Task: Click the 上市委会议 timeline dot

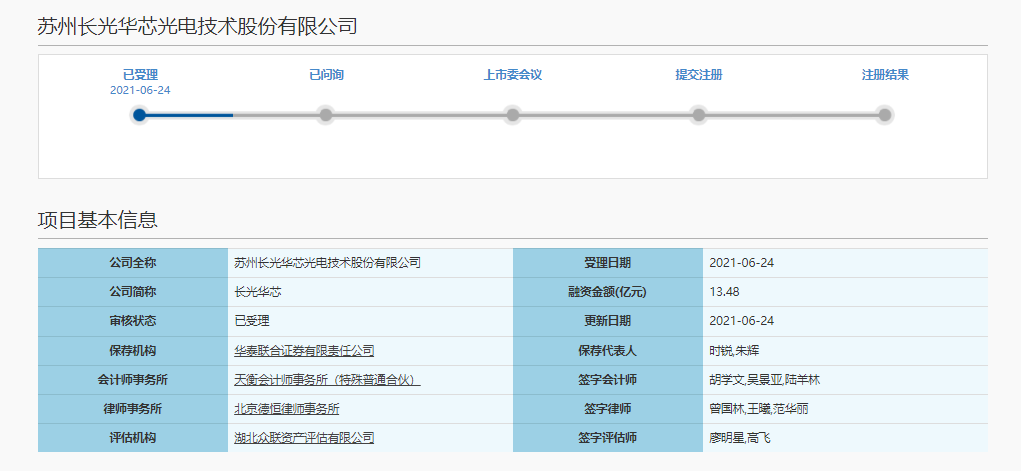Action: coord(512,115)
